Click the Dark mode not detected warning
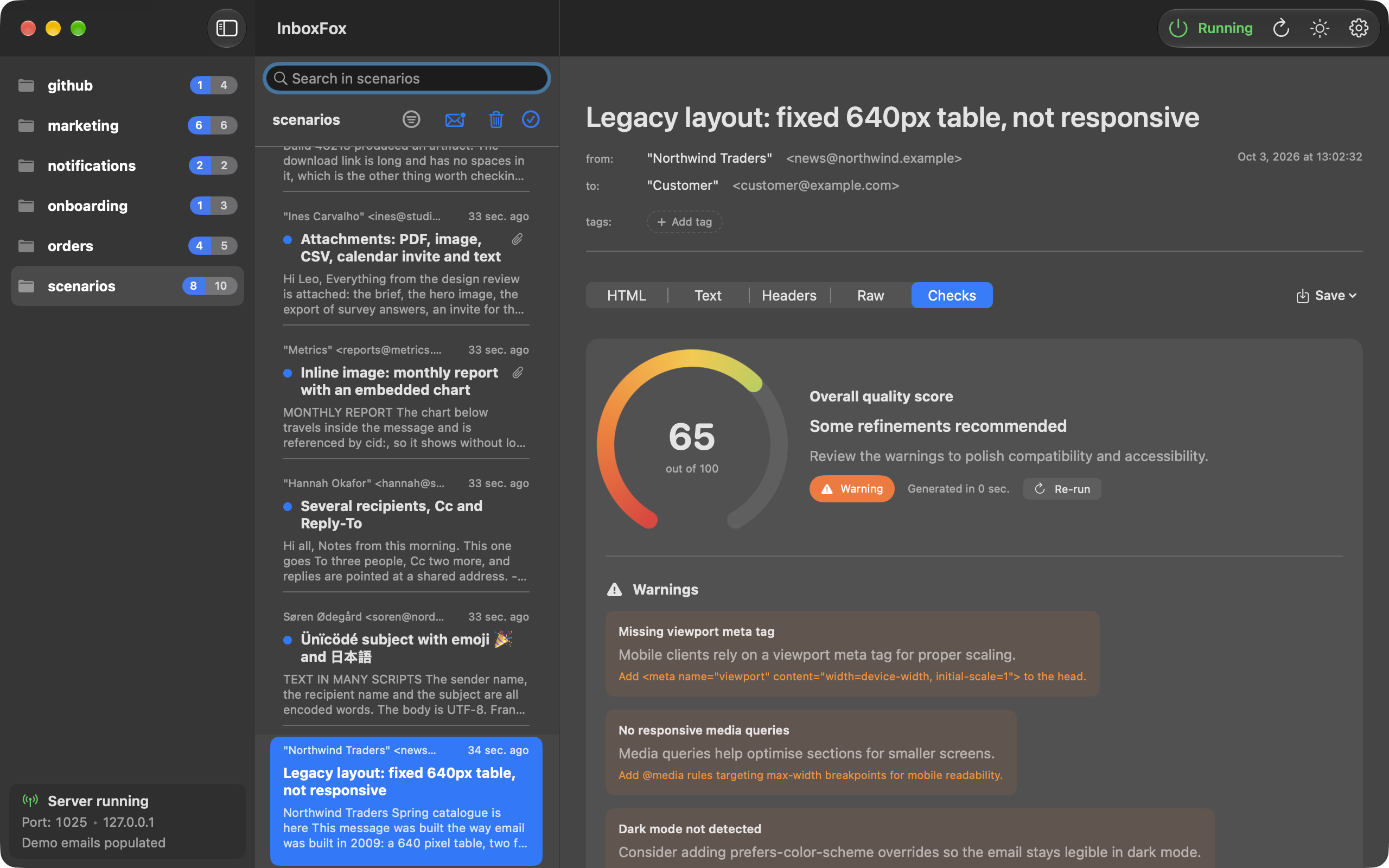 point(910,838)
